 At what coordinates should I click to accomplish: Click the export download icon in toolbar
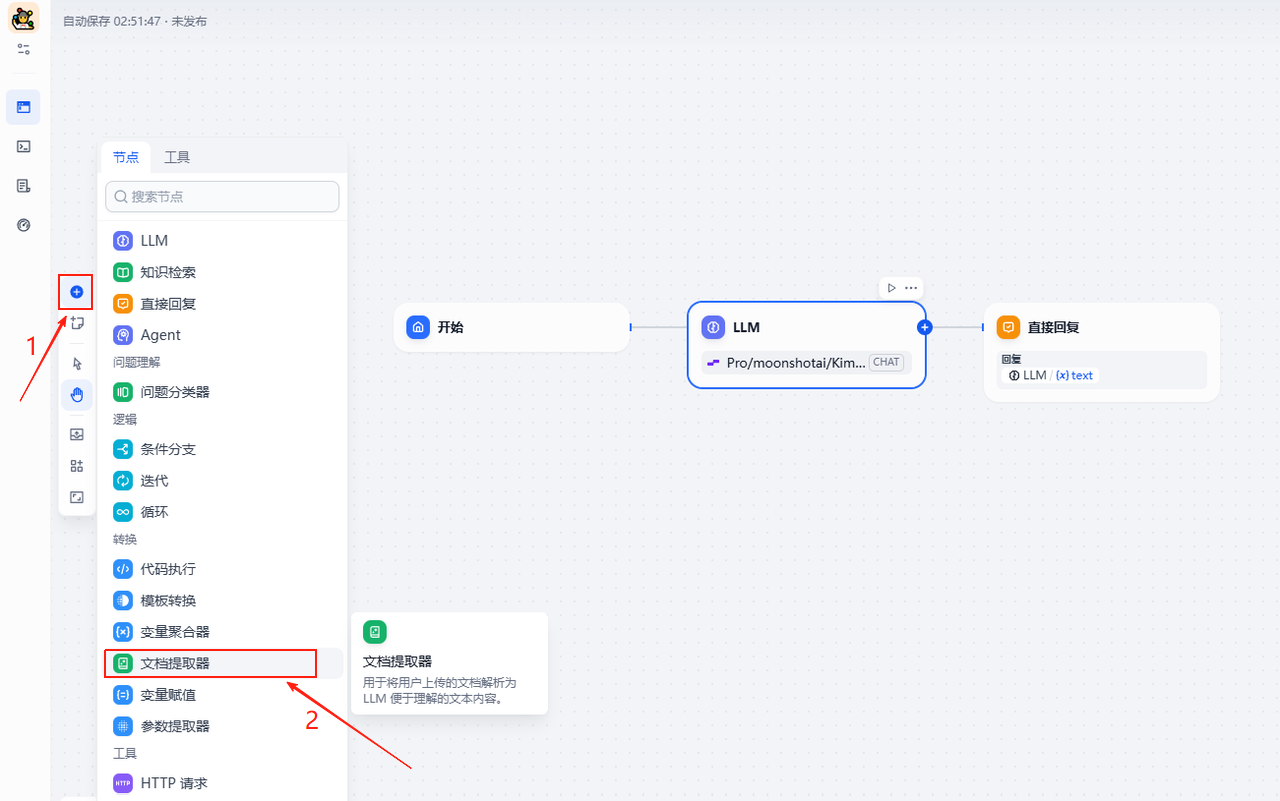coord(77,435)
